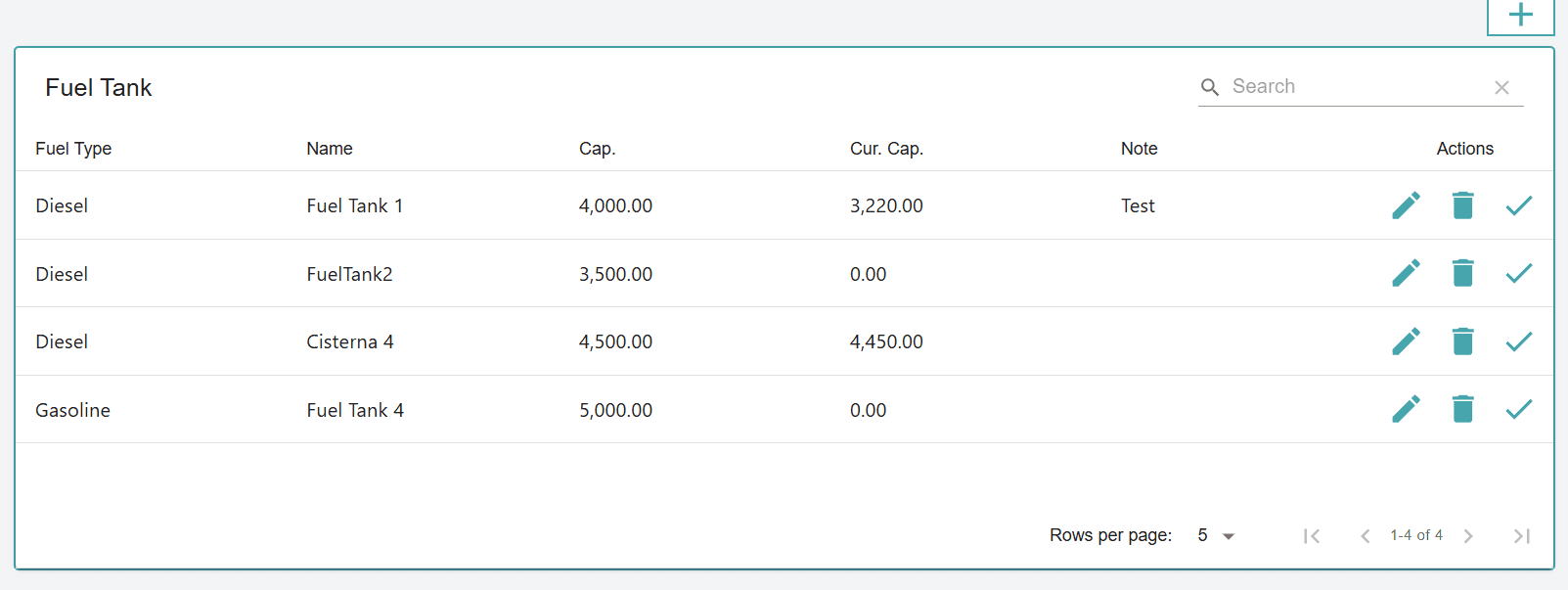Edit the Fuel Tank 1 row
The height and width of the screenshot is (590, 1568).
[1406, 205]
